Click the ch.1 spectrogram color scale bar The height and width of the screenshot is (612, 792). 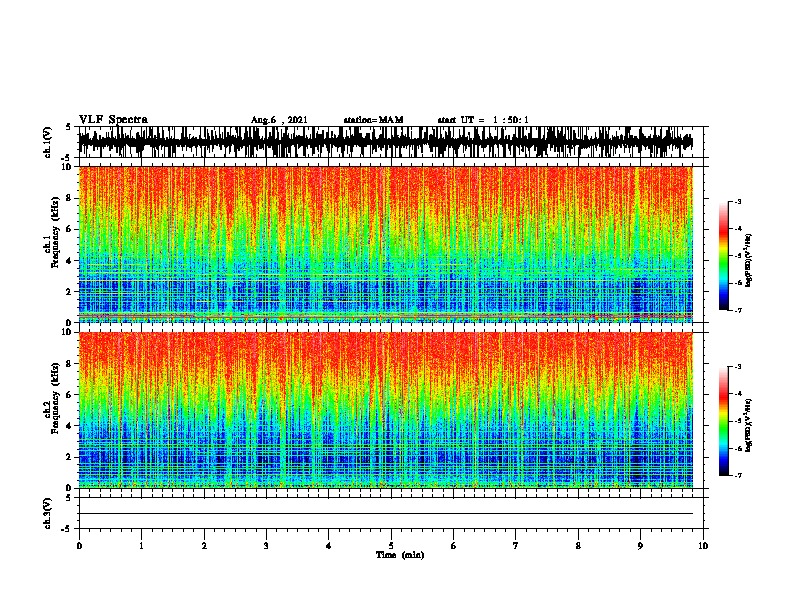click(724, 256)
